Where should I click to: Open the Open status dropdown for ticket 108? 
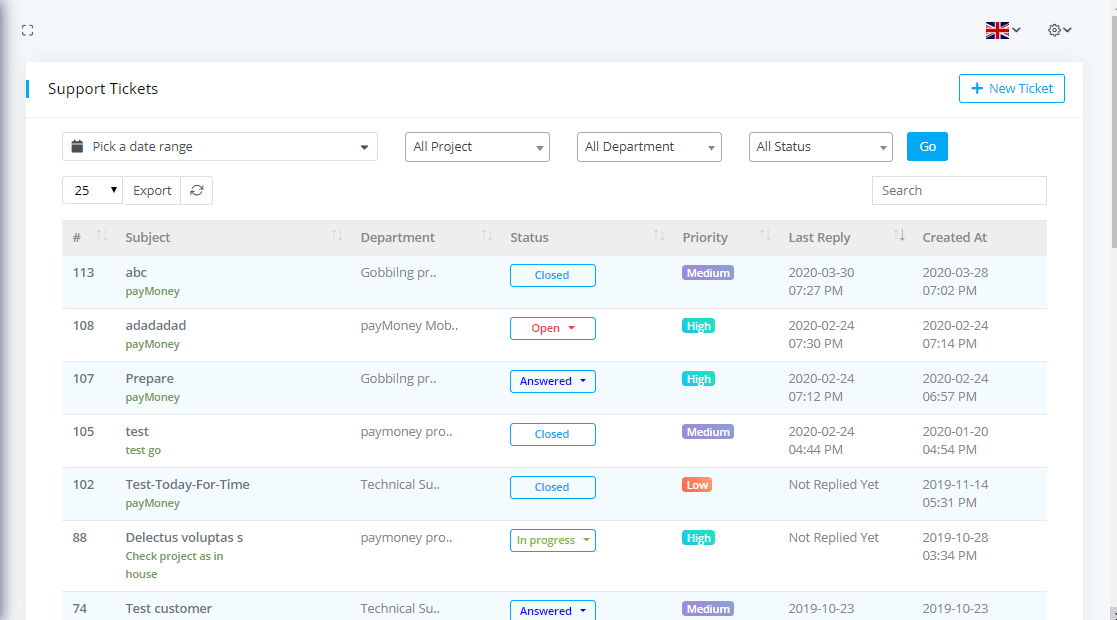click(x=553, y=329)
